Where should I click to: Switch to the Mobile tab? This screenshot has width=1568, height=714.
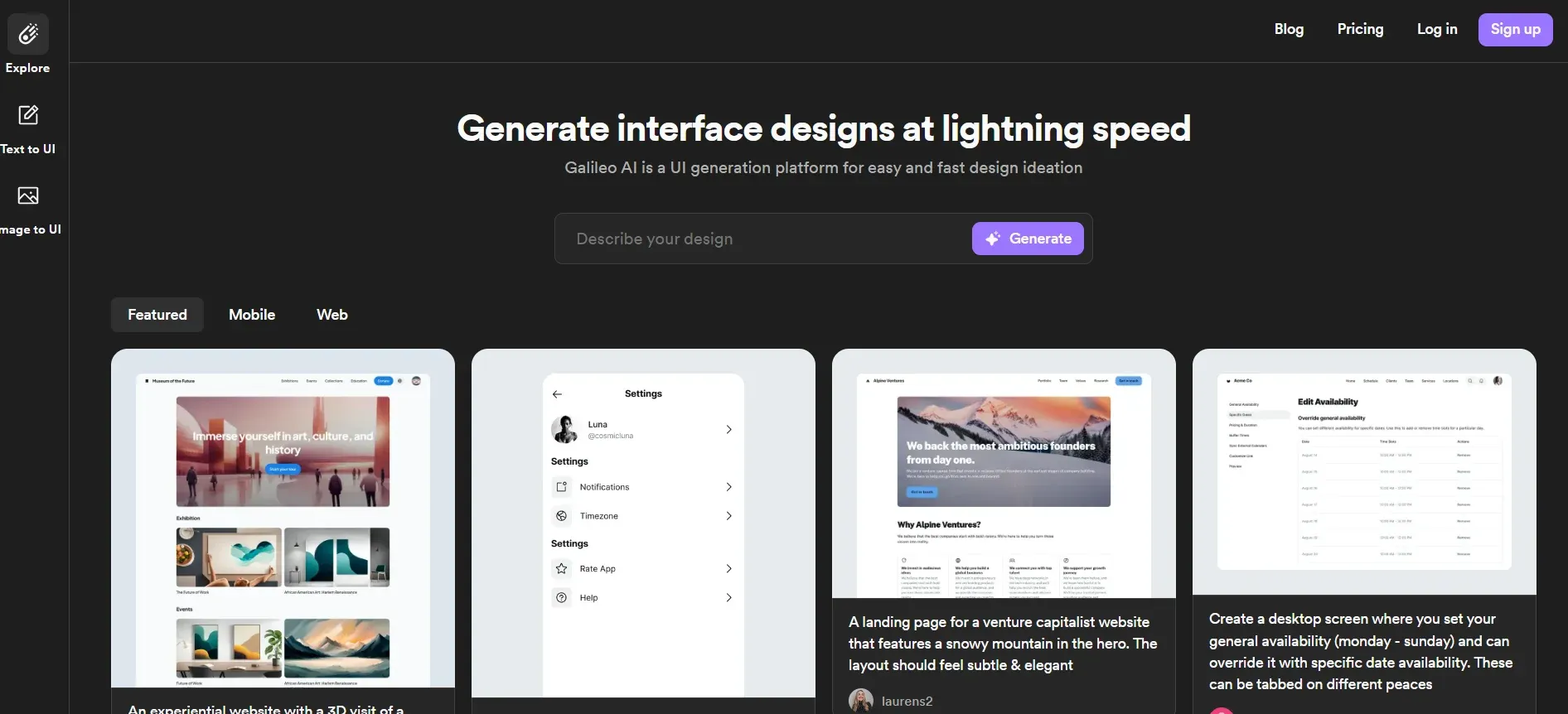tap(252, 315)
